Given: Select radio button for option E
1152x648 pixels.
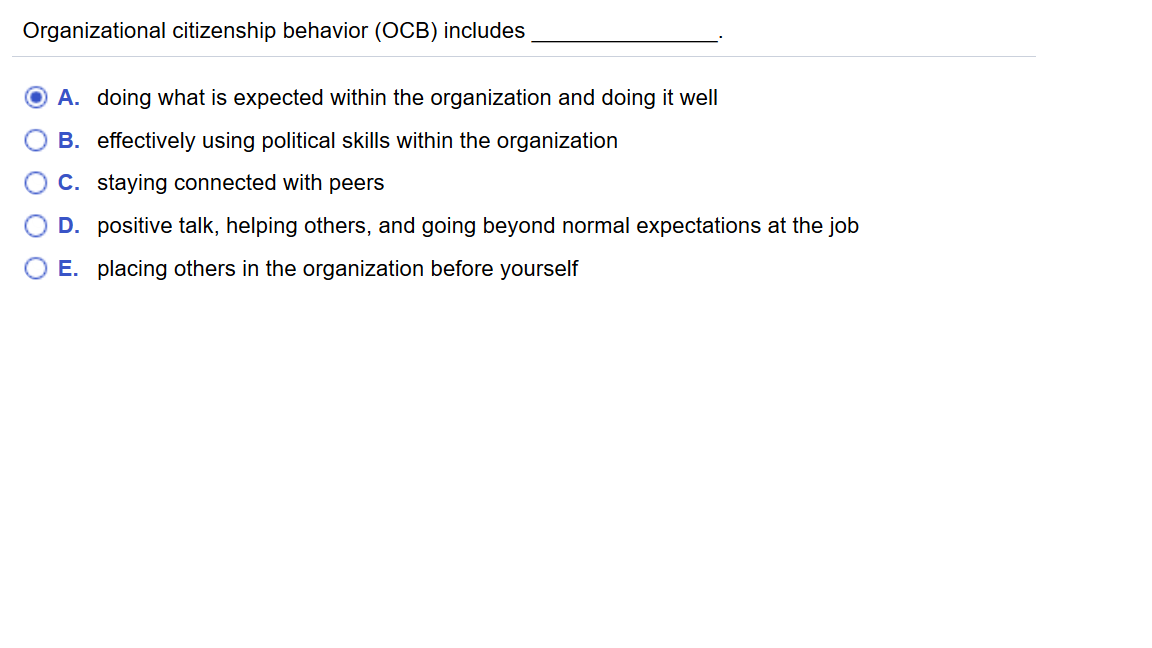Looking at the screenshot, I should click(36, 268).
